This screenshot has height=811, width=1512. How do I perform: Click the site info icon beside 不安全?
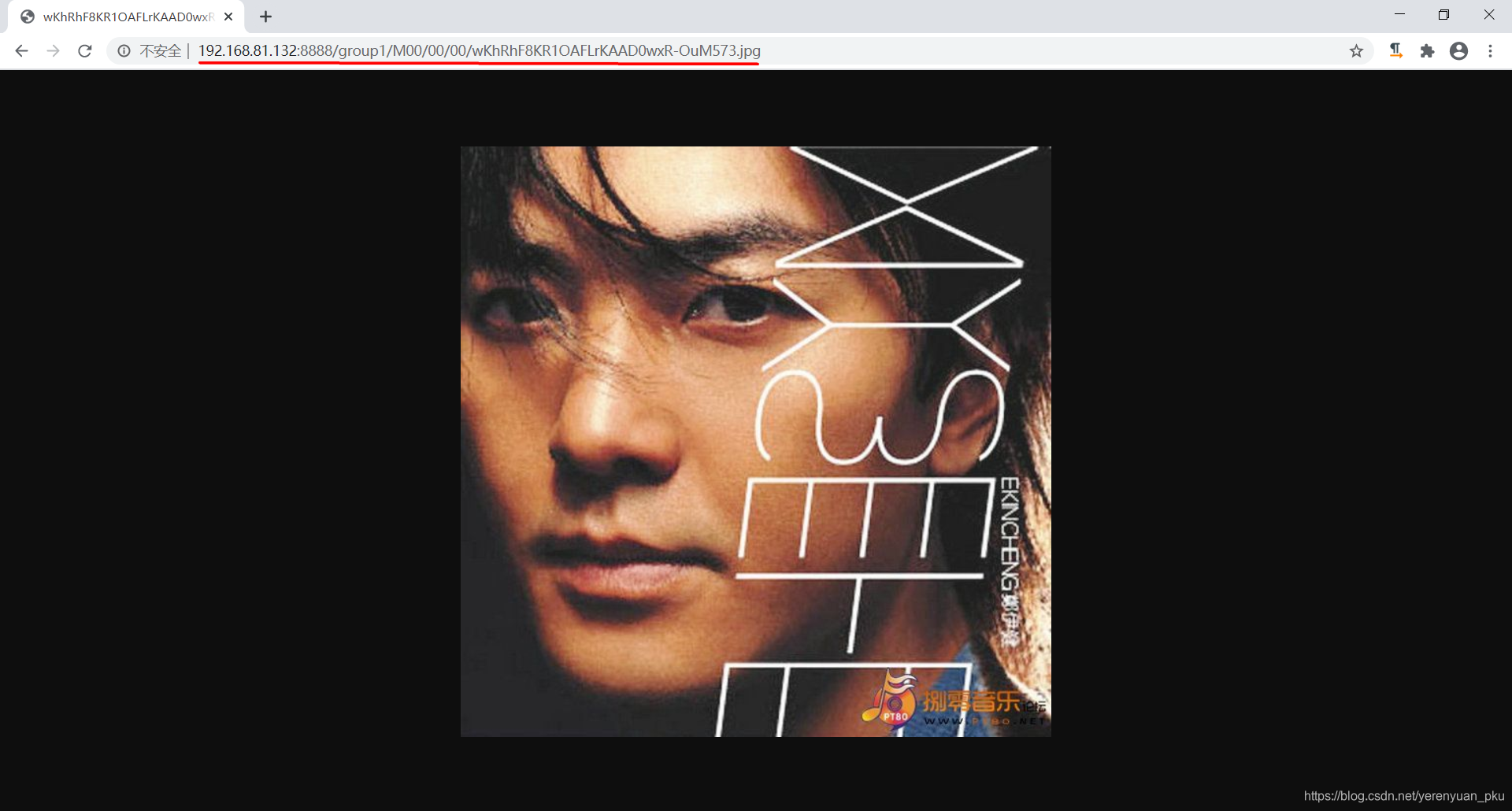(124, 51)
